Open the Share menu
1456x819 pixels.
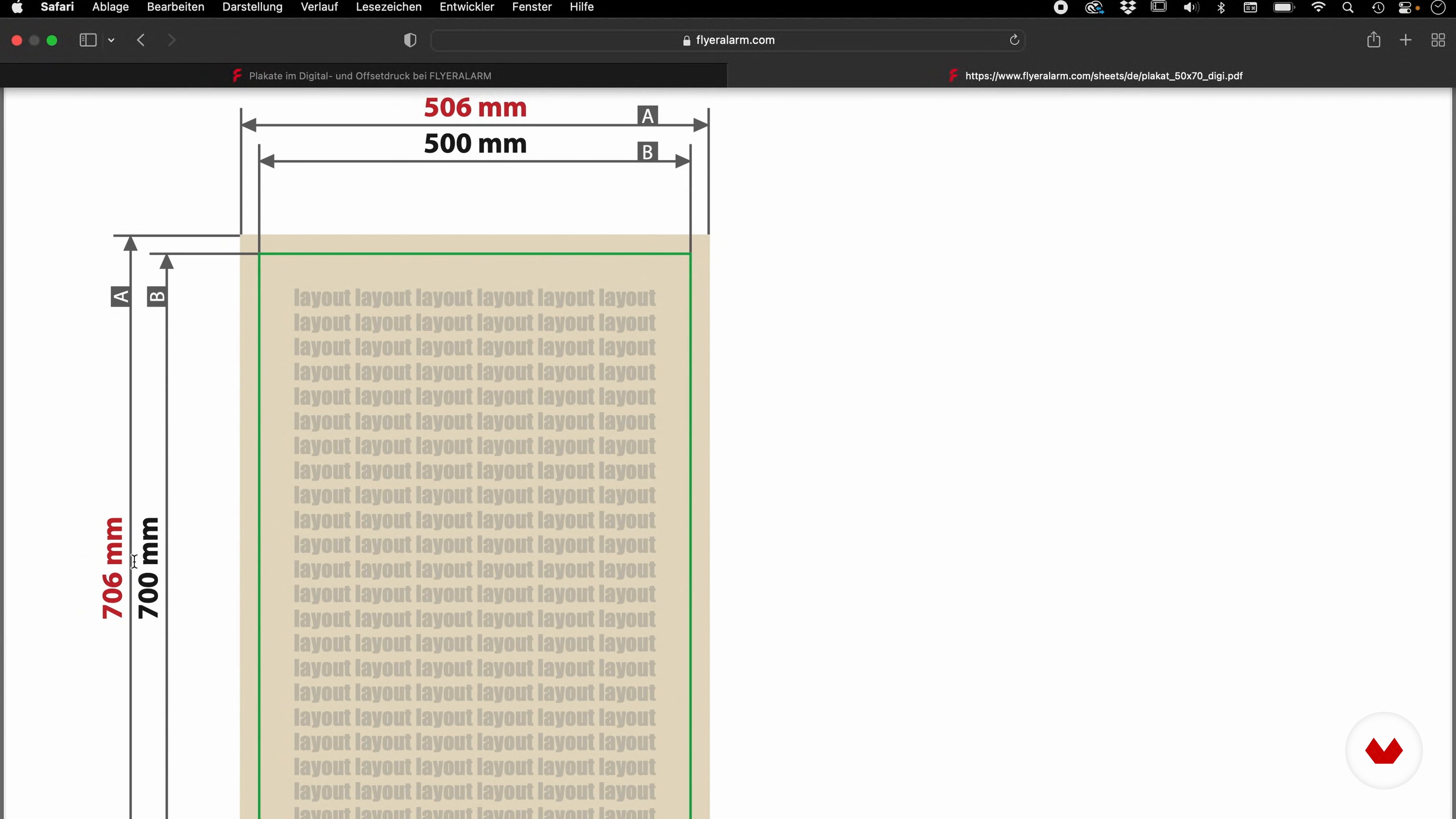click(x=1373, y=39)
